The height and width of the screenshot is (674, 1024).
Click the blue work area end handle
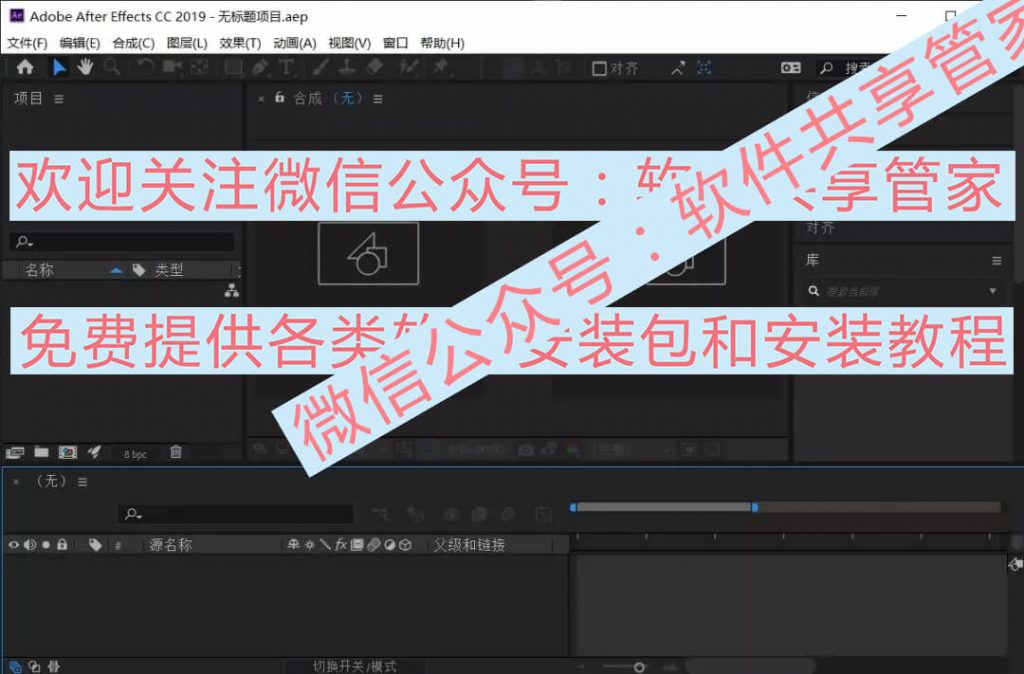pyautogui.click(x=755, y=507)
